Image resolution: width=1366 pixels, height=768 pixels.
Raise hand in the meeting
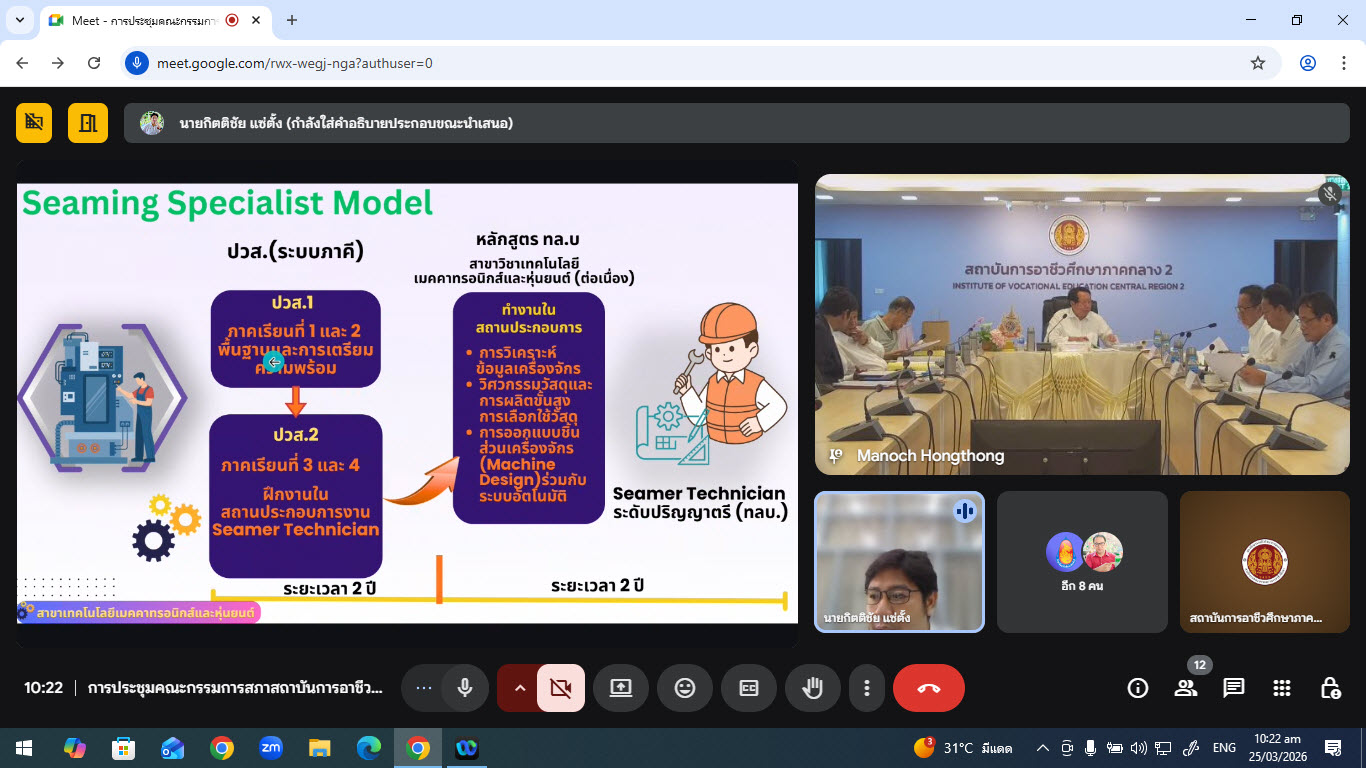813,688
